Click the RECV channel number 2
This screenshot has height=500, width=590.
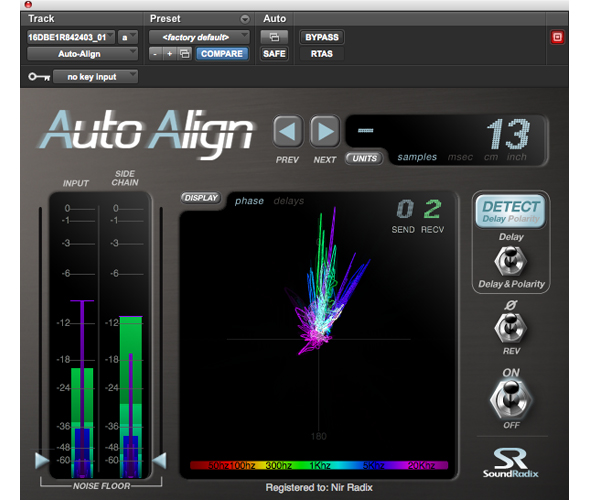[432, 209]
